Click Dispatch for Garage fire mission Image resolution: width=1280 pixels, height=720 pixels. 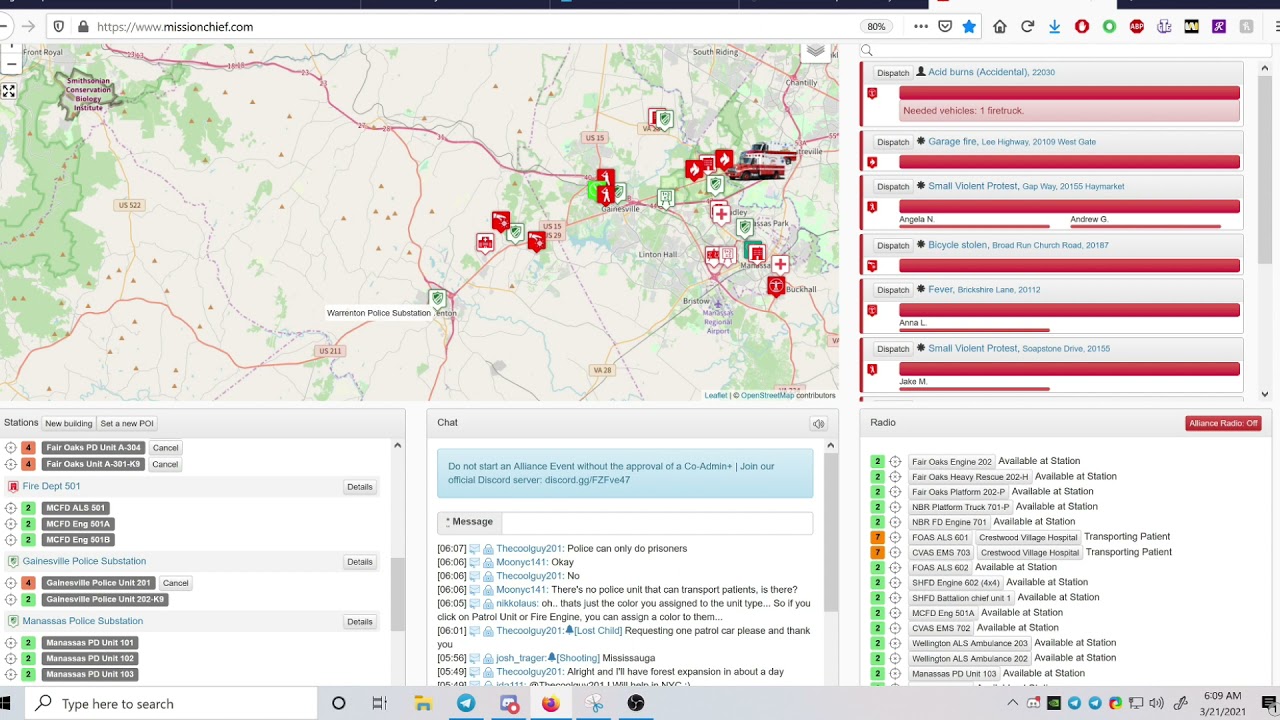pyautogui.click(x=893, y=142)
